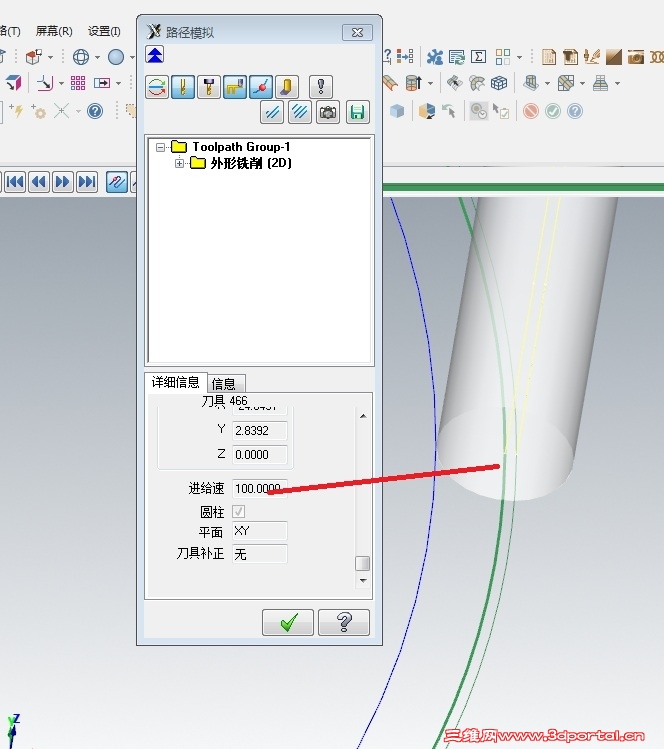664x749 pixels.
Task: Click the 平面 field showing XY
Action: [x=259, y=531]
